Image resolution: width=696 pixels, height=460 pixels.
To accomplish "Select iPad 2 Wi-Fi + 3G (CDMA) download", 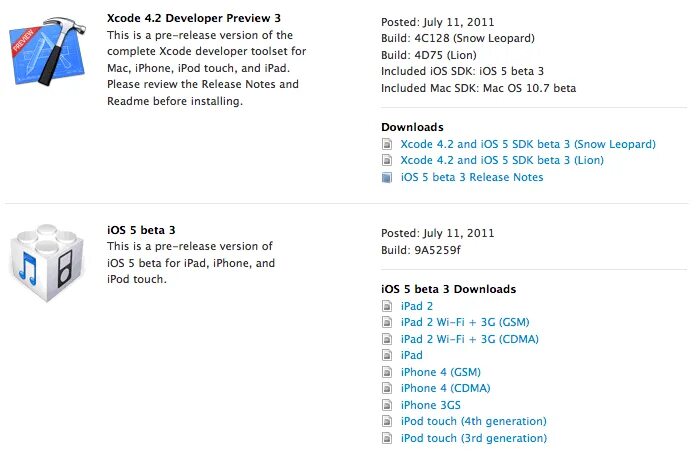I will pyautogui.click(x=469, y=339).
